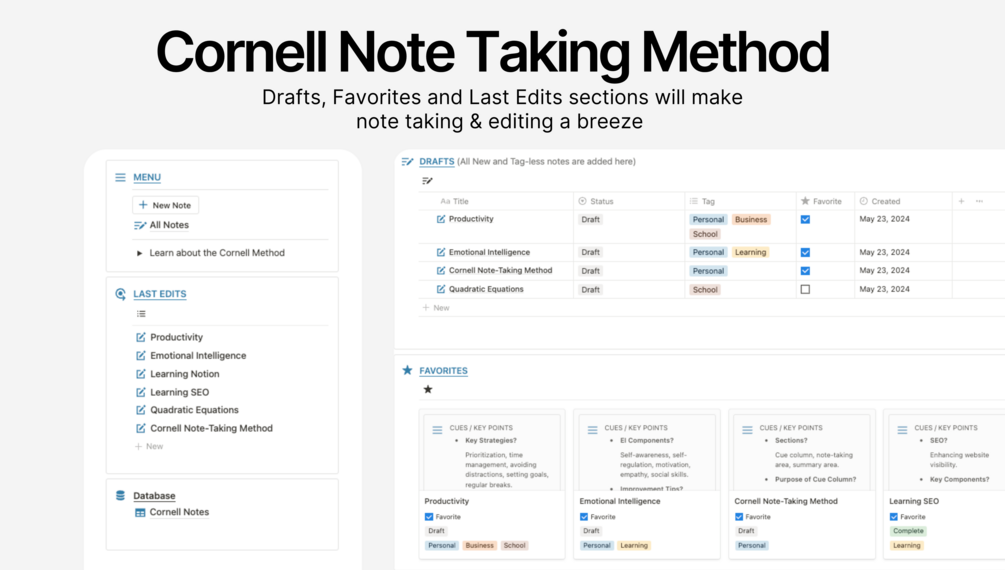Open the DRAFTS heading link
Viewport: 1005px width, 570px height.
point(436,162)
